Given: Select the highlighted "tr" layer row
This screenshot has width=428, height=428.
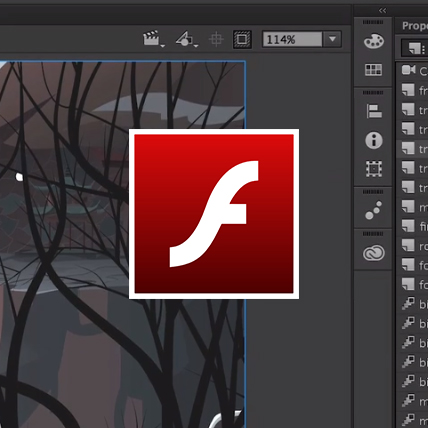Looking at the screenshot, I should [413, 148].
